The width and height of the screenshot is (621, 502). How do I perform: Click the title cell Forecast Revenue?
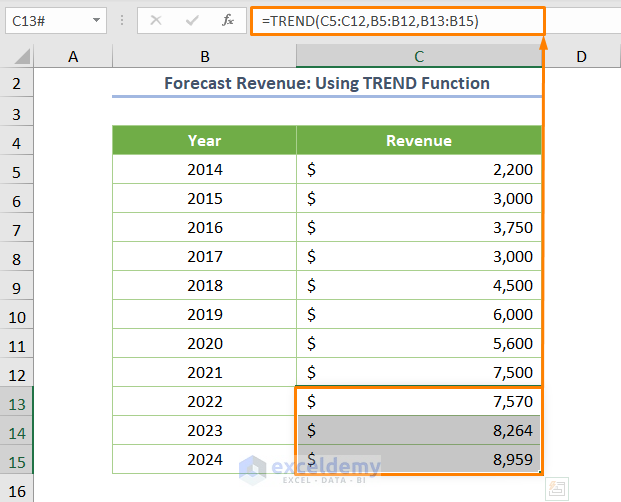327,84
